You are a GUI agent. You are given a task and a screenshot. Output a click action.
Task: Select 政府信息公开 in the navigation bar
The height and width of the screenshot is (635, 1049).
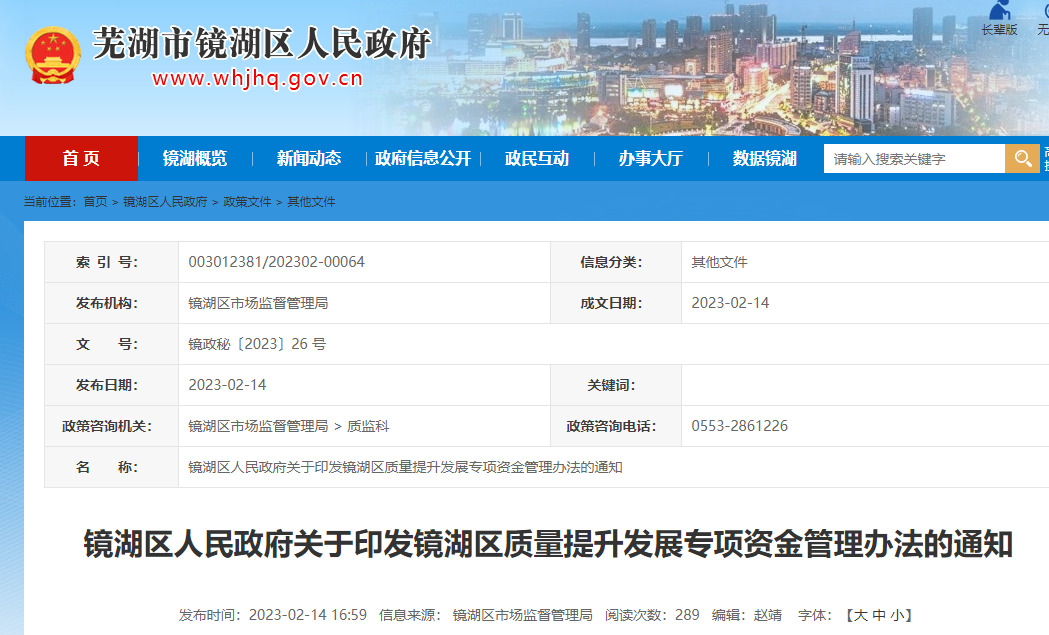click(423, 158)
